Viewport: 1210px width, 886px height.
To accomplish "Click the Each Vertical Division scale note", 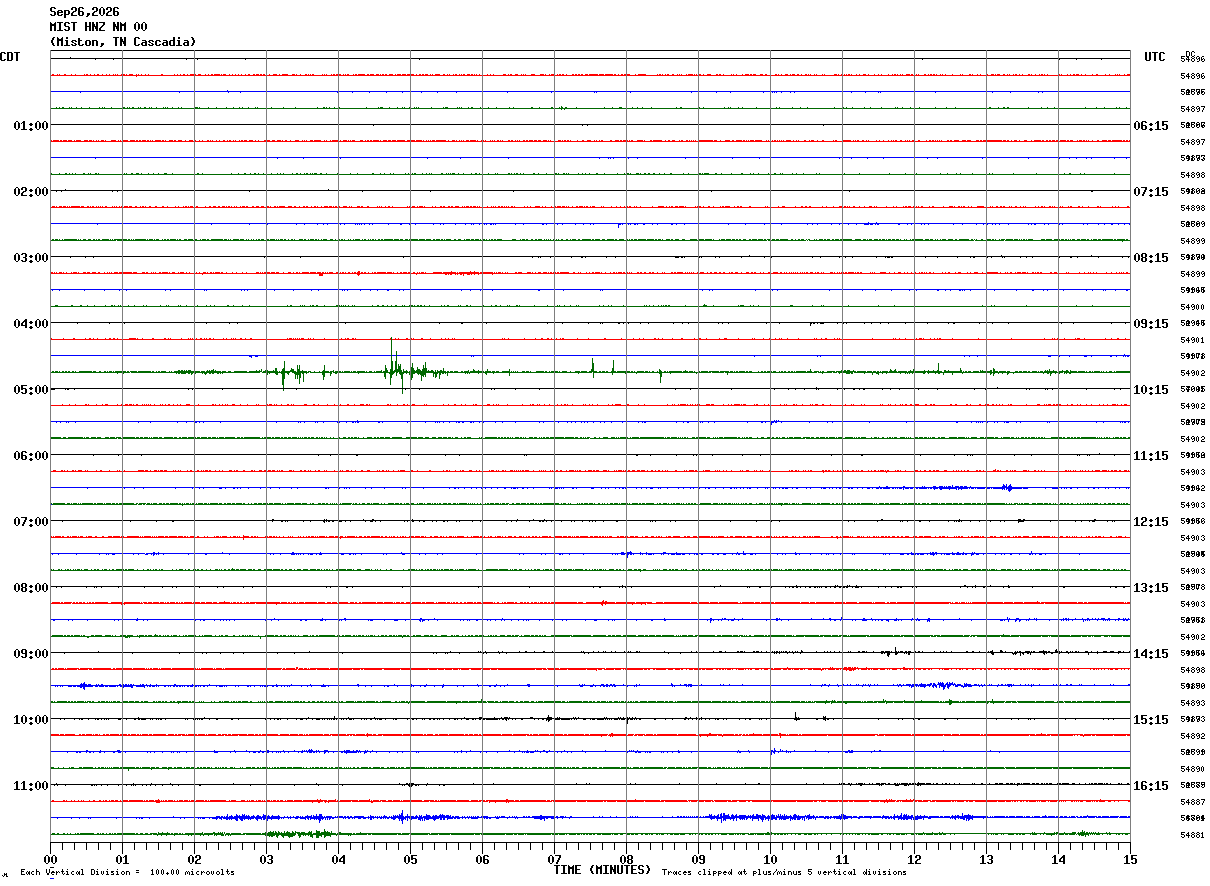I will [127, 873].
